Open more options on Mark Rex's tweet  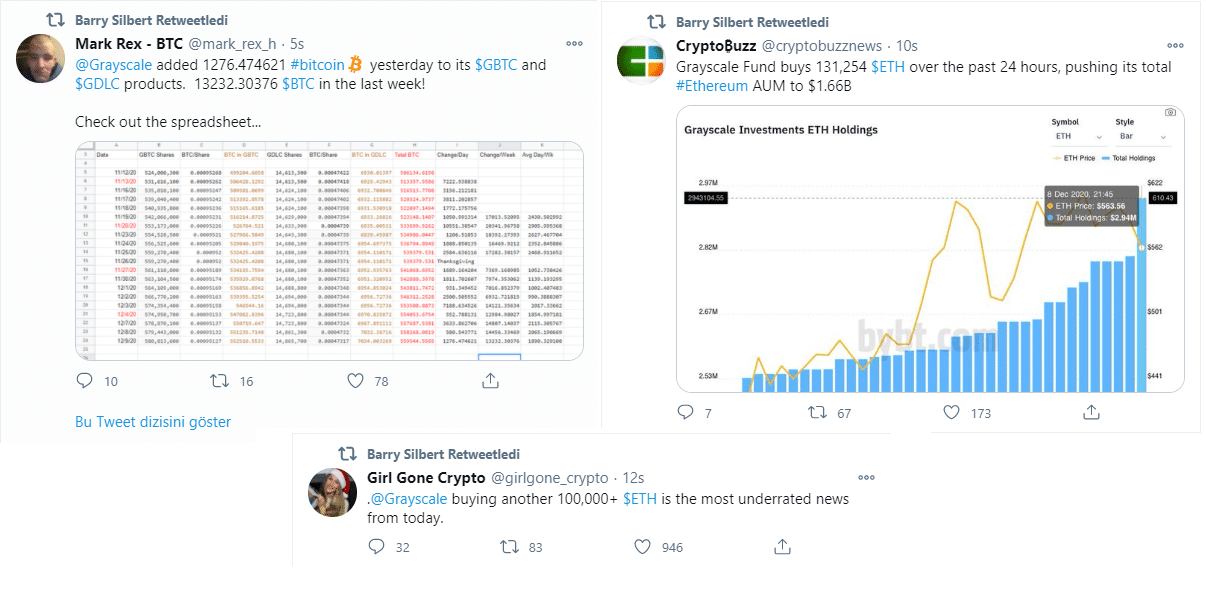tap(574, 44)
